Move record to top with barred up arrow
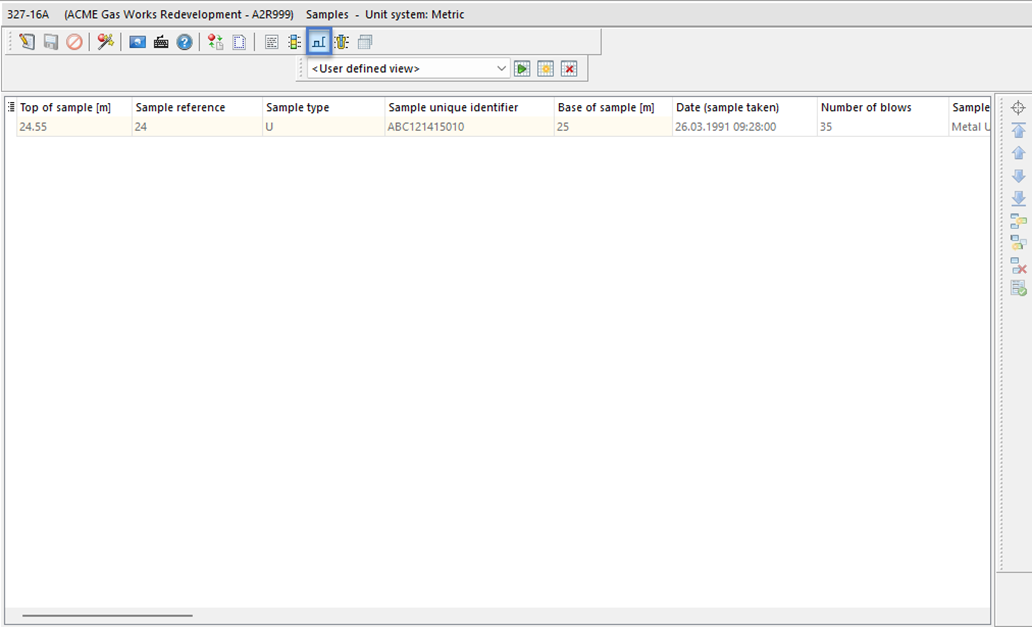 pos(1018,131)
